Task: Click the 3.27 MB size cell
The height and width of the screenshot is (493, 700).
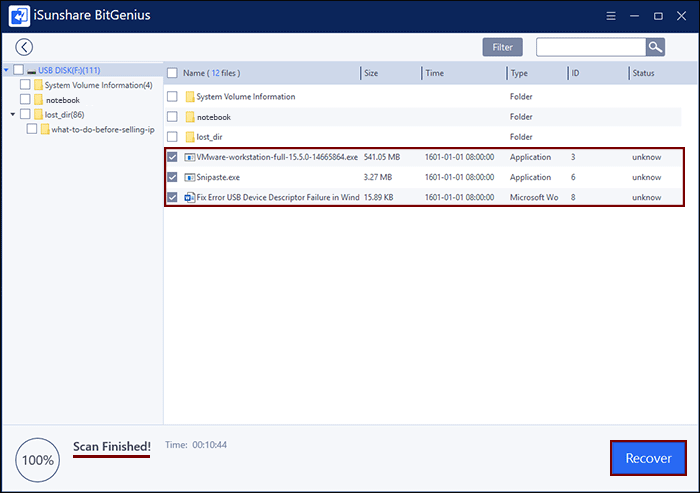Action: pos(378,177)
